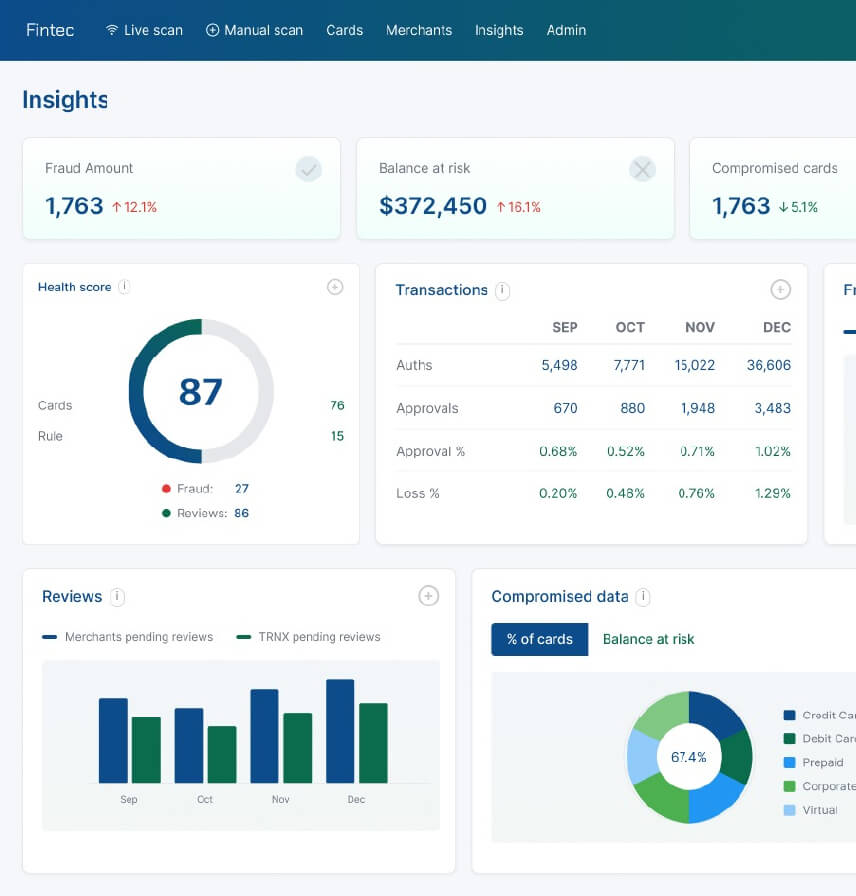Click Loss % OCT value 0.48%
Viewport: 856px width, 896px height.
[625, 493]
